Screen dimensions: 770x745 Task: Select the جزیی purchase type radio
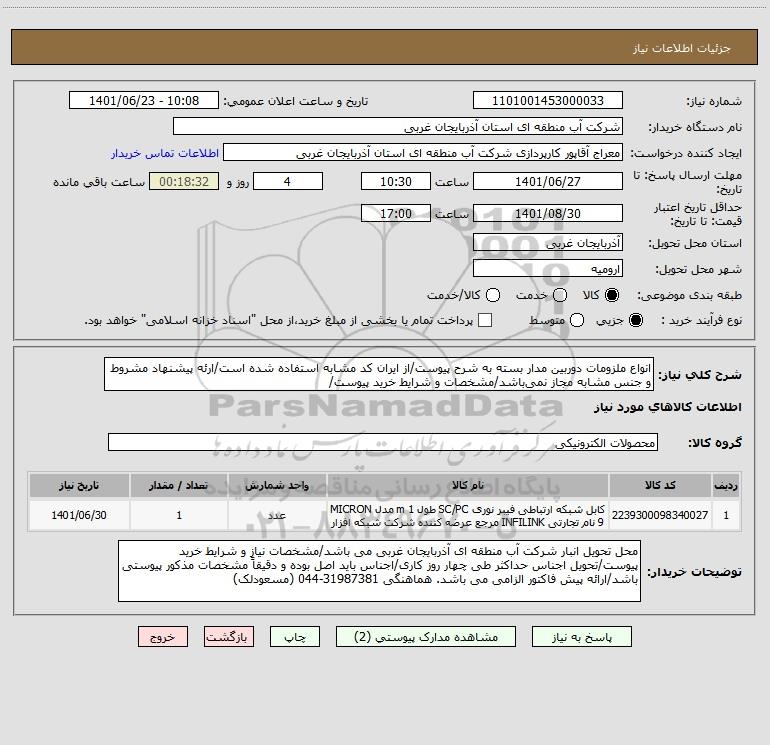636,320
